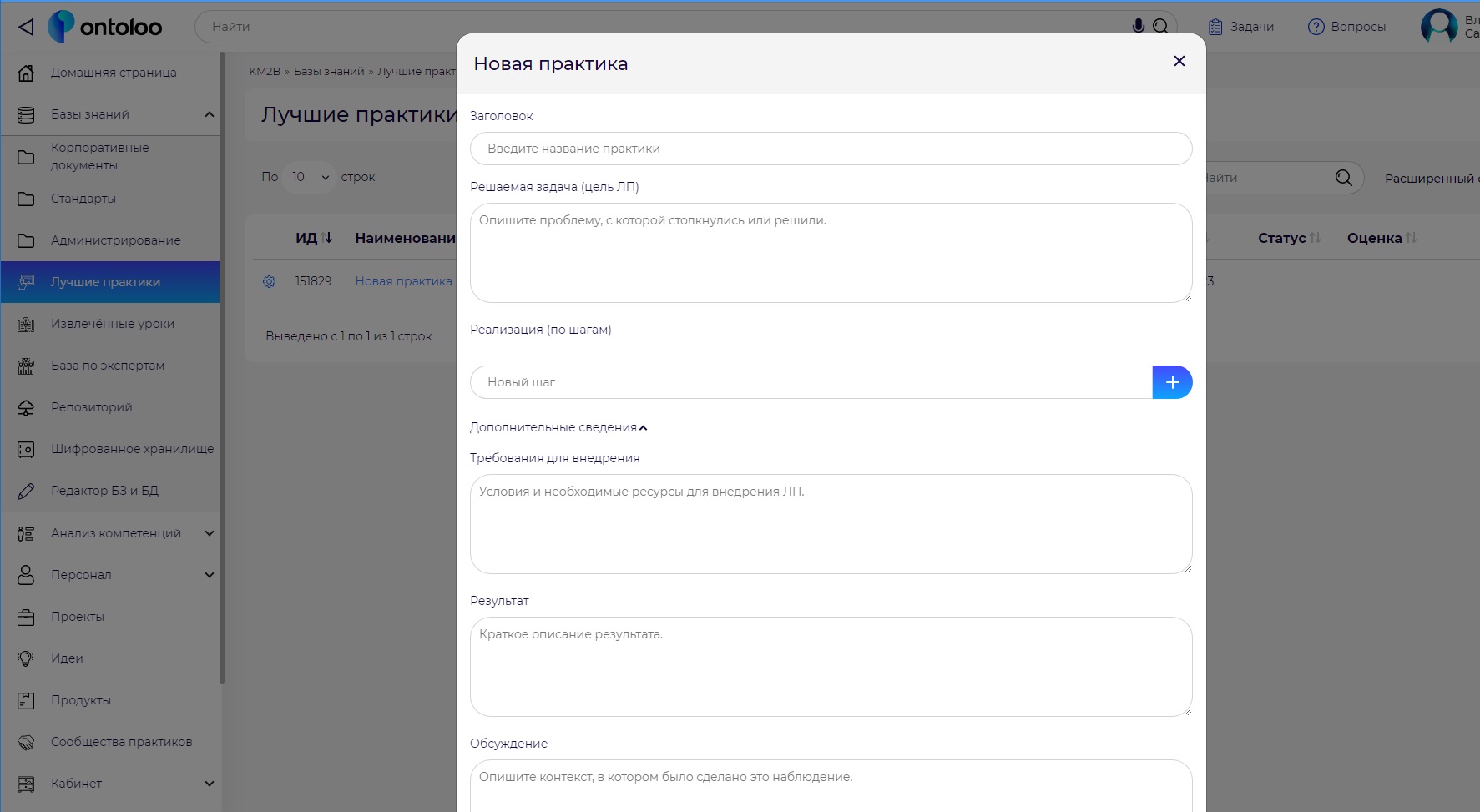Click the ID cell 151829
This screenshot has width=1480, height=812.
pyautogui.click(x=313, y=281)
